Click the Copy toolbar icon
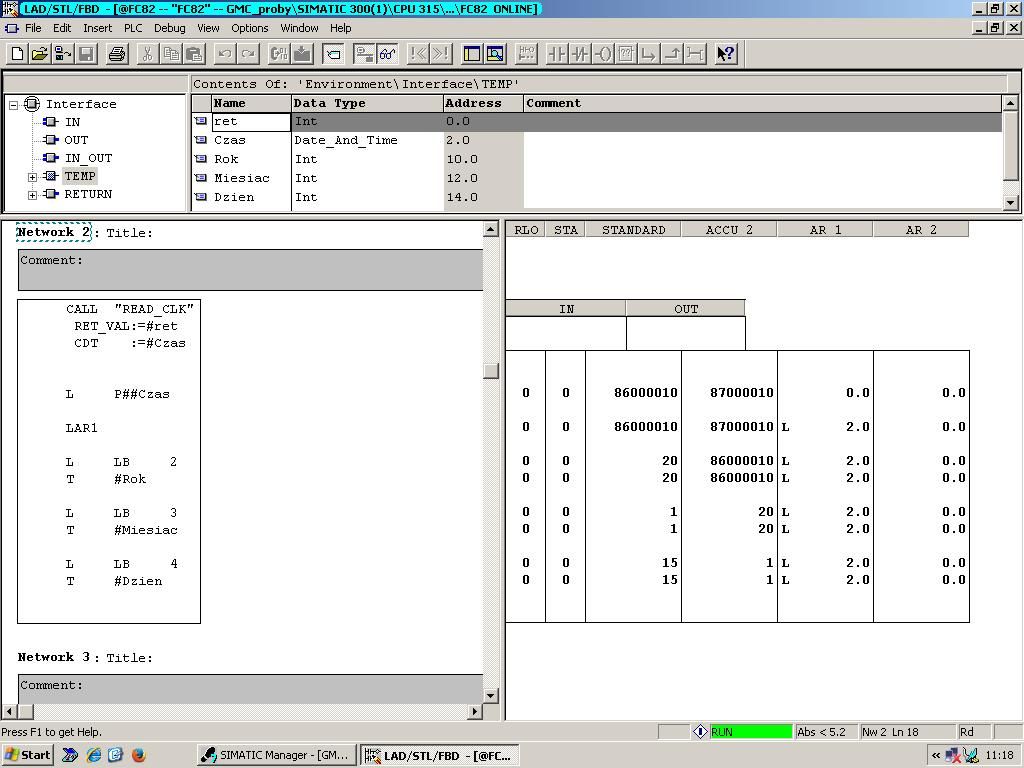1024x768 pixels. point(171,54)
